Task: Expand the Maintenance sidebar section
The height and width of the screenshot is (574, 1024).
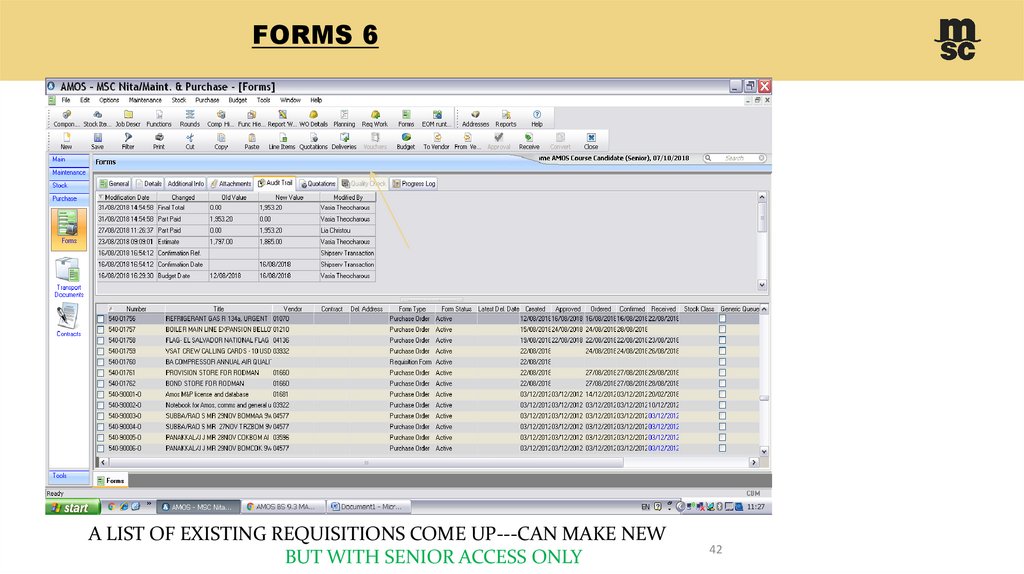Action: tap(69, 172)
